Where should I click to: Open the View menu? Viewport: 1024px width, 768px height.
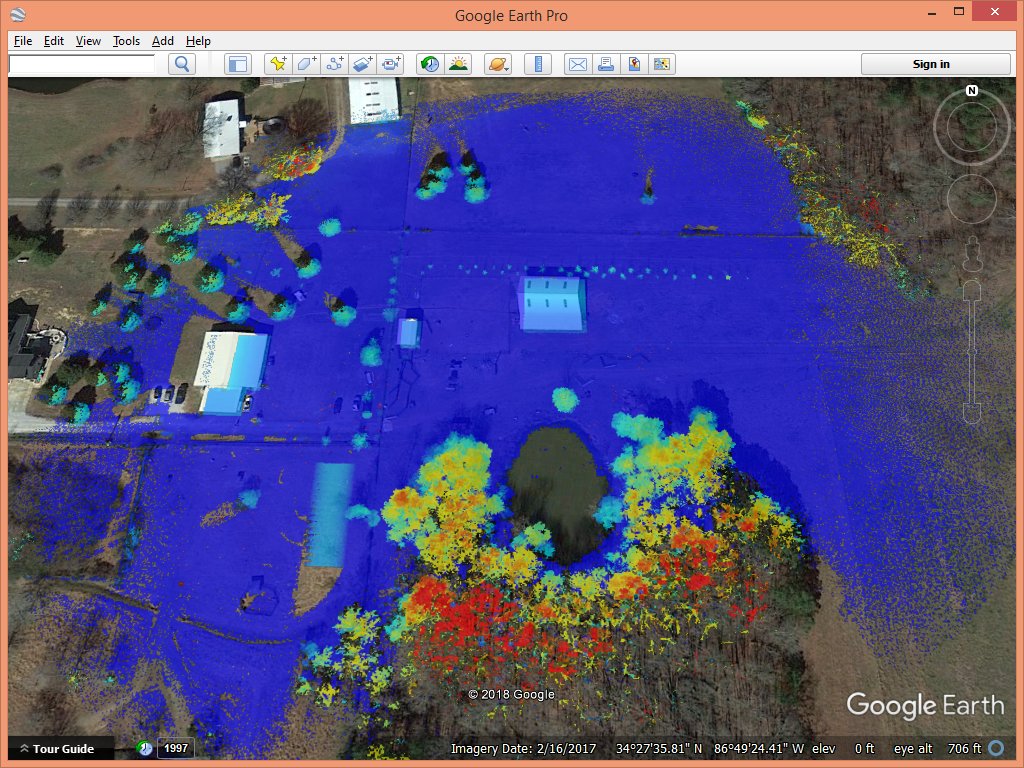[x=88, y=41]
